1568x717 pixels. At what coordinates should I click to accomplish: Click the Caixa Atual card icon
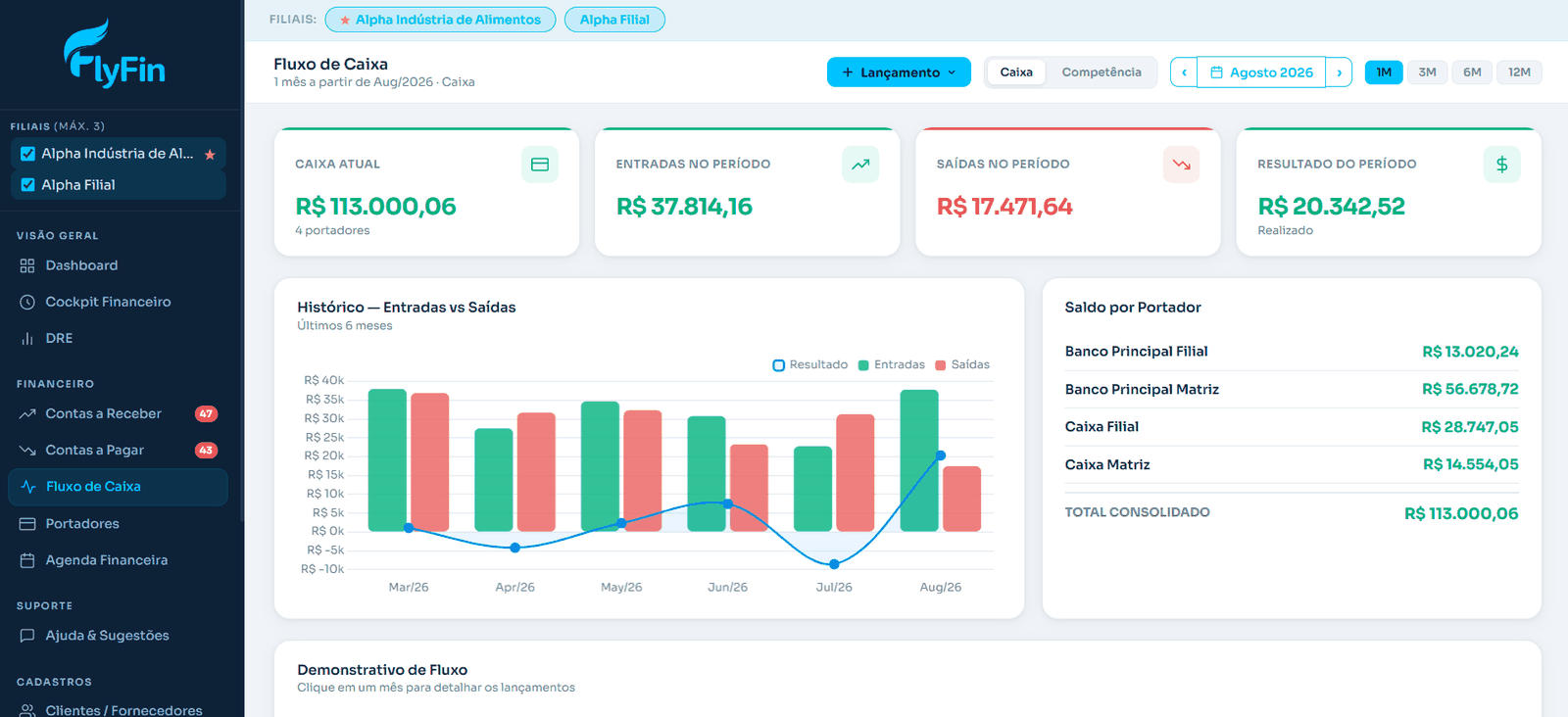pos(540,165)
